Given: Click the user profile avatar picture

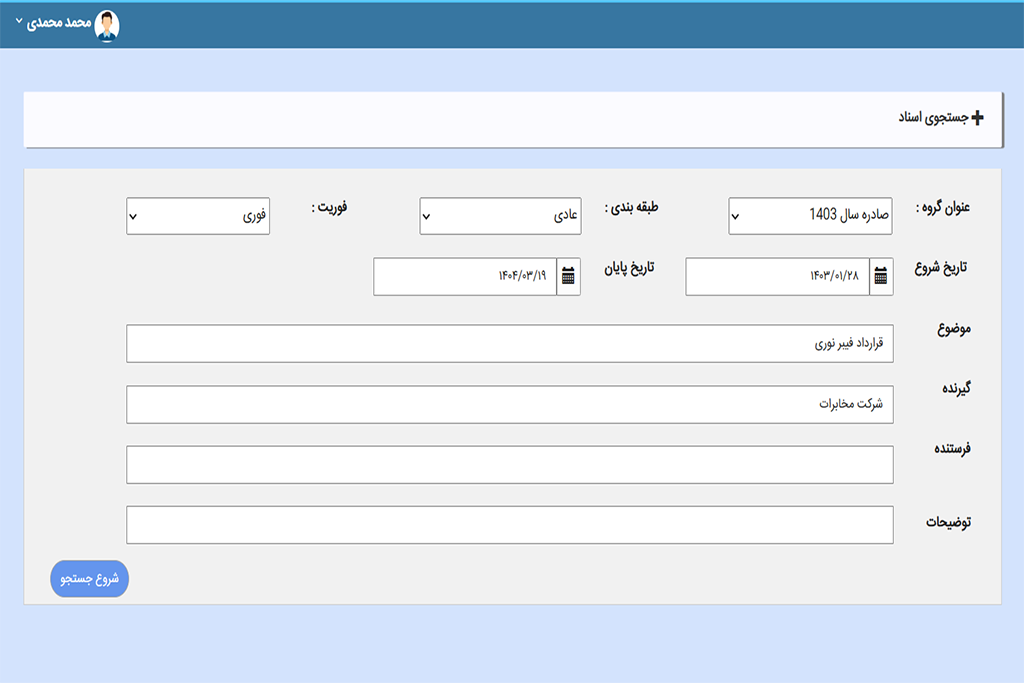Looking at the screenshot, I should point(106,25).
